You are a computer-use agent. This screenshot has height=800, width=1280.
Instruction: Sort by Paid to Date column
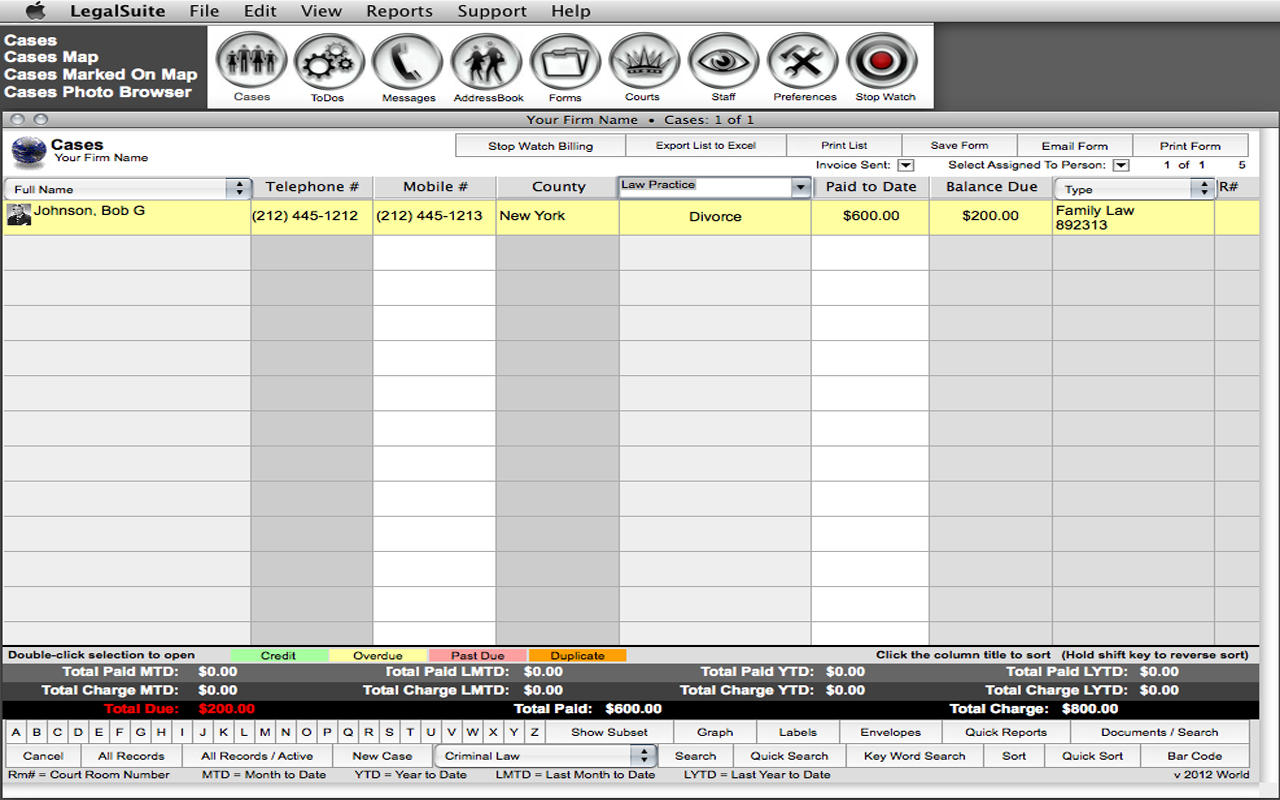coord(871,187)
